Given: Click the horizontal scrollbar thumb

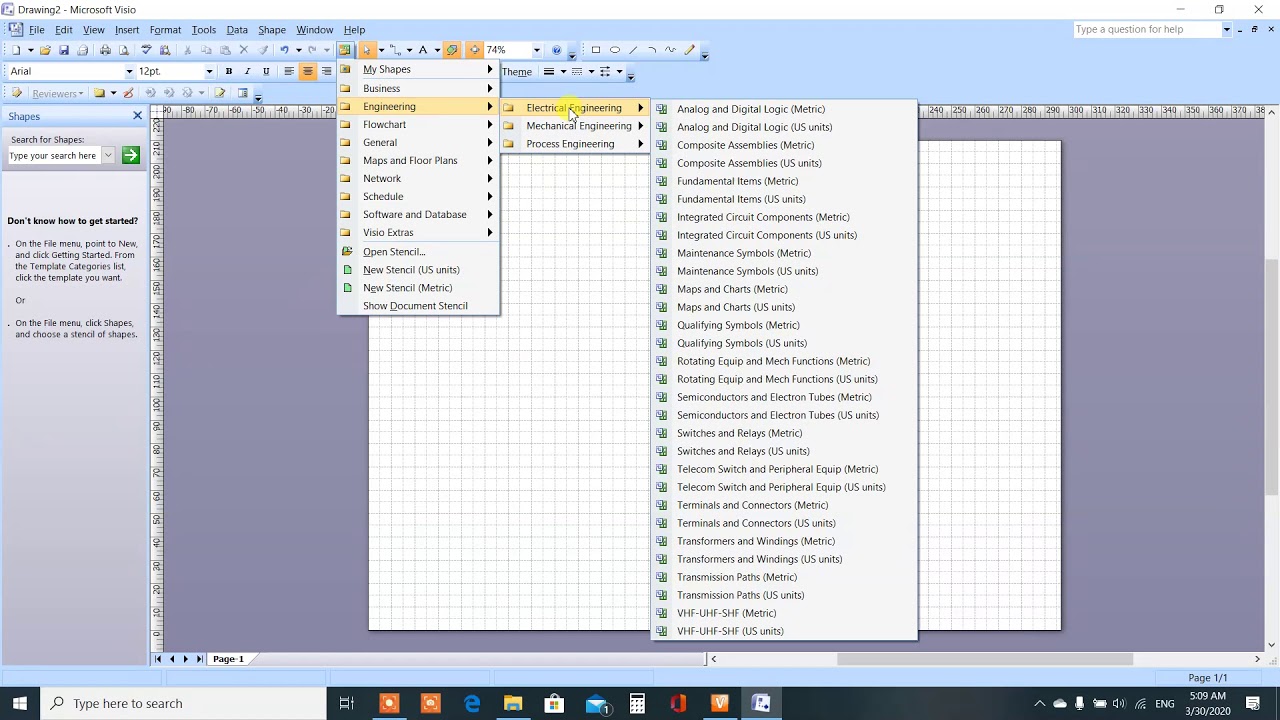Looking at the screenshot, I should click(x=985, y=659).
